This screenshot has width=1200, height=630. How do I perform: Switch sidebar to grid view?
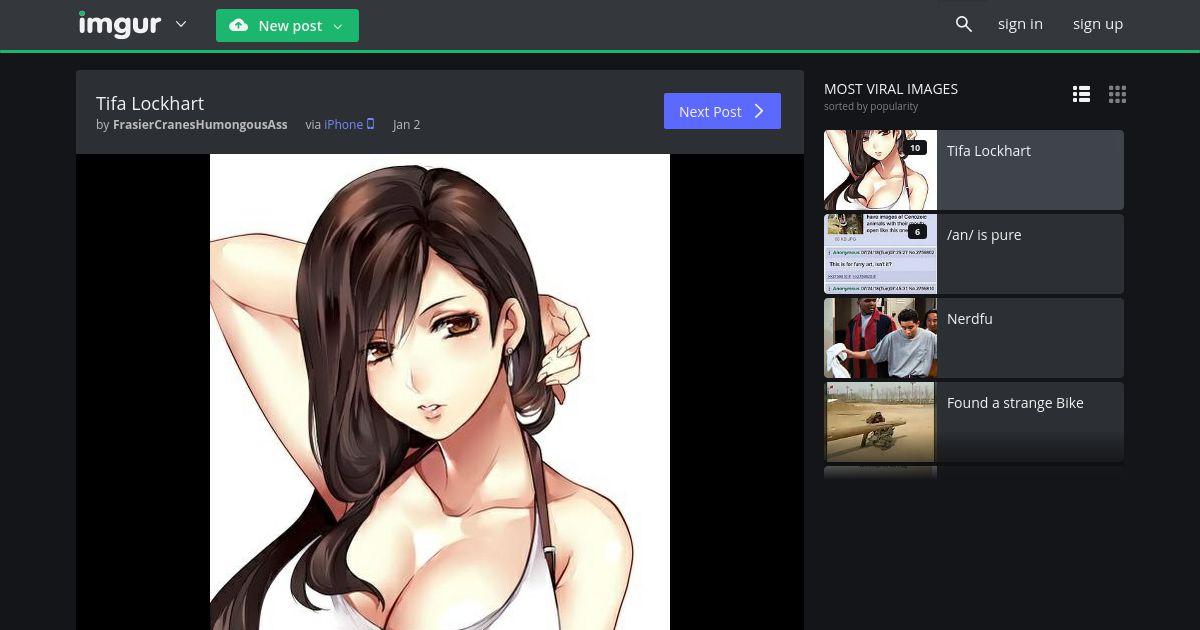[1117, 94]
